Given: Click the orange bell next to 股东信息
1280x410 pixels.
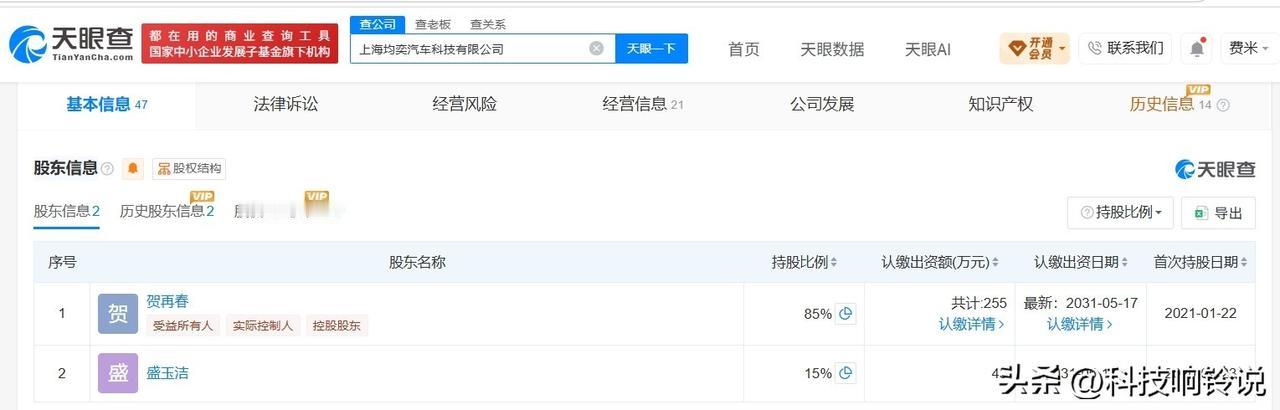Looking at the screenshot, I should [x=133, y=169].
